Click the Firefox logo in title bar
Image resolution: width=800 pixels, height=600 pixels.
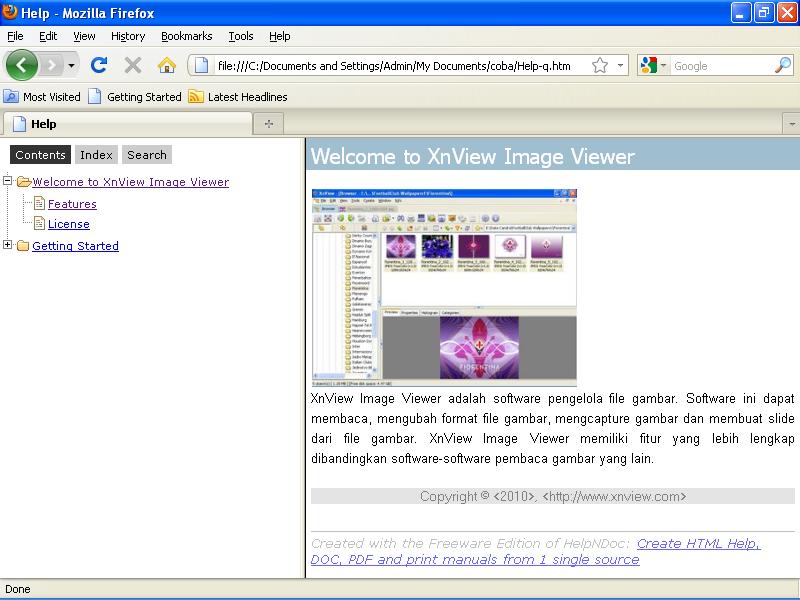pyautogui.click(x=9, y=11)
